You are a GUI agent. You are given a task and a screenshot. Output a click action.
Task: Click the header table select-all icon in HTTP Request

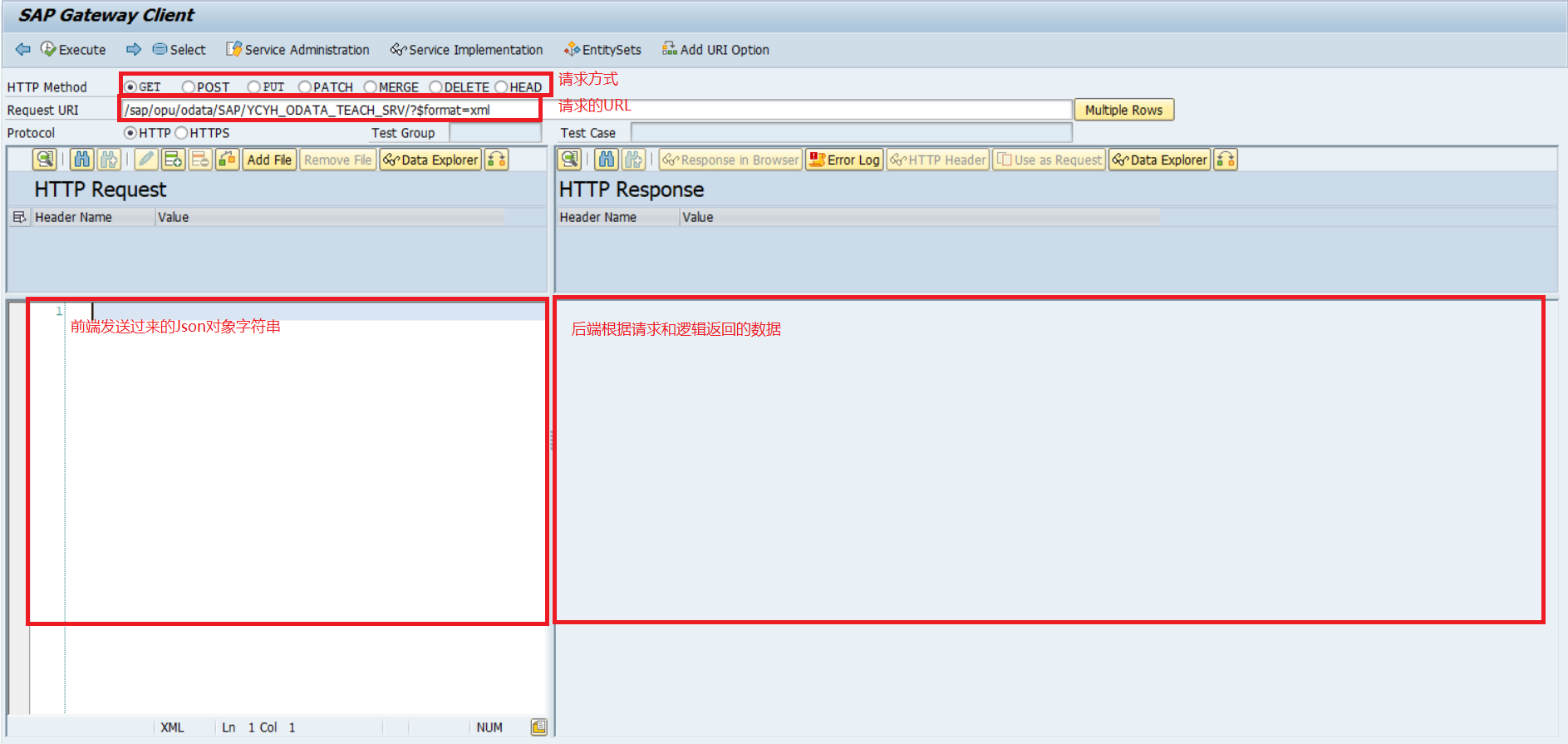click(19, 217)
